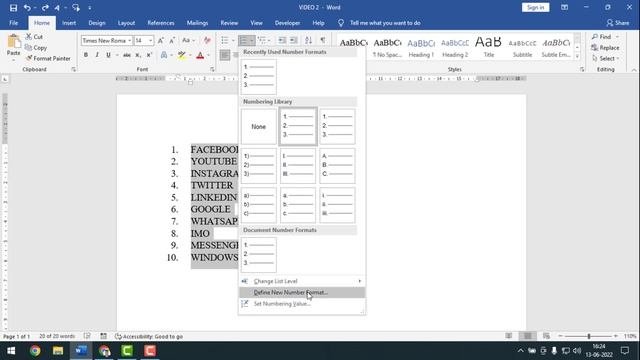Save the document from the quick access toolbar
640x360 pixels.
coord(13,7)
